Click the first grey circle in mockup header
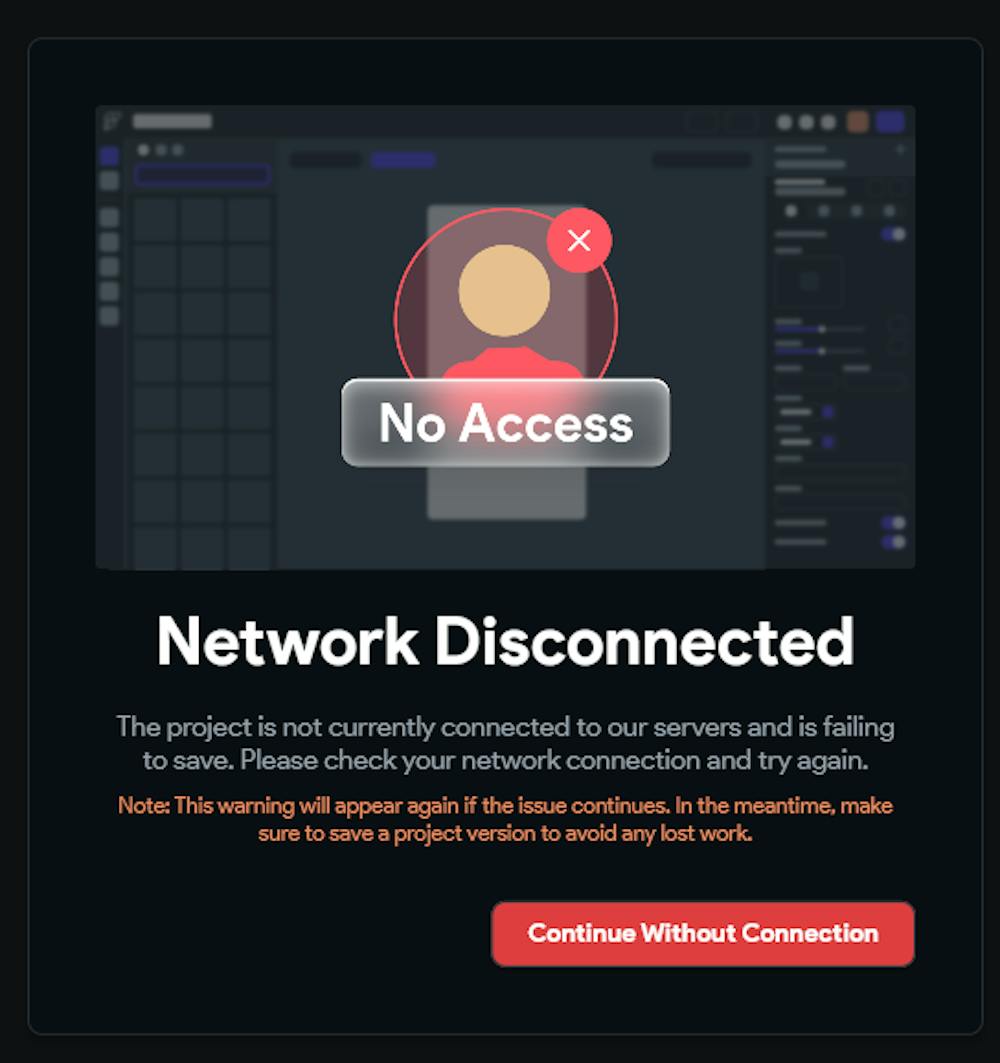 click(784, 122)
